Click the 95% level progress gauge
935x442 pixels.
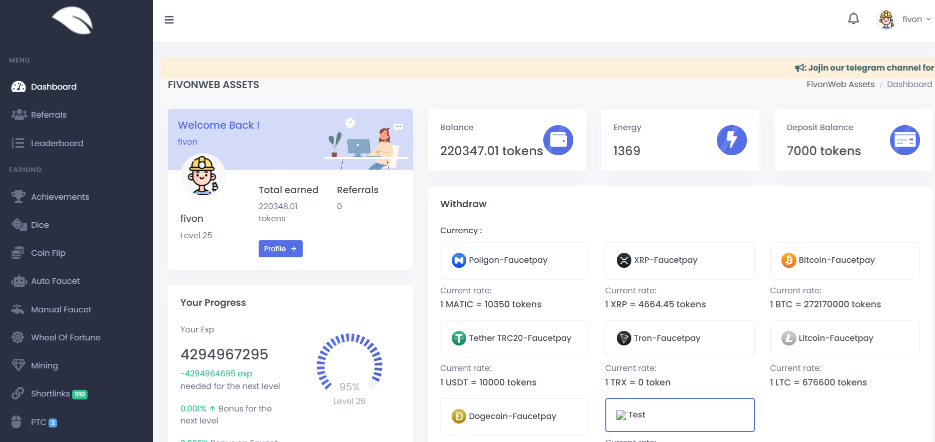coord(349,365)
